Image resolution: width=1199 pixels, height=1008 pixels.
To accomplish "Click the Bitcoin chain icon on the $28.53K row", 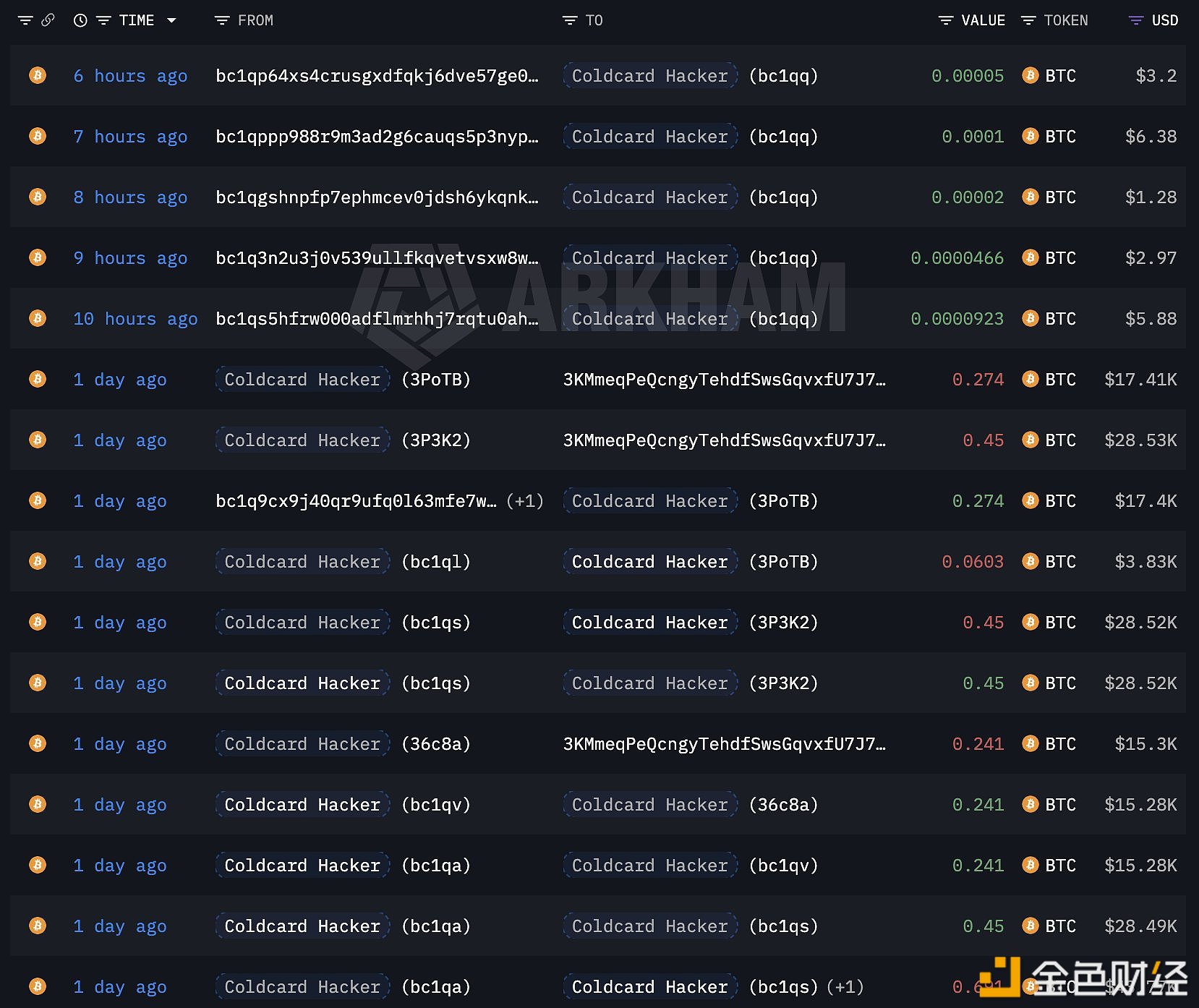I will [x=38, y=440].
